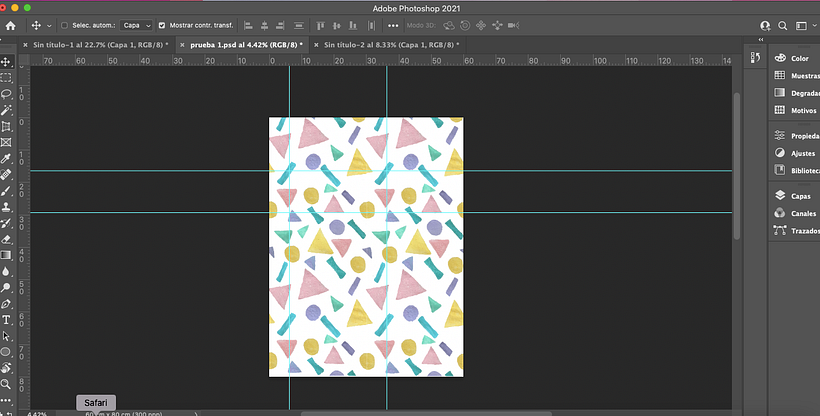Select the Magic Wand tool

tap(6, 110)
